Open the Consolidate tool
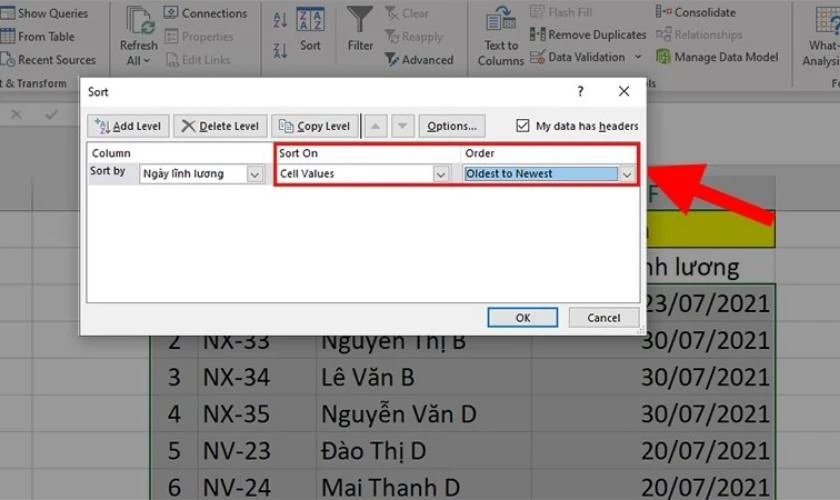This screenshot has width=840, height=500. (698, 13)
